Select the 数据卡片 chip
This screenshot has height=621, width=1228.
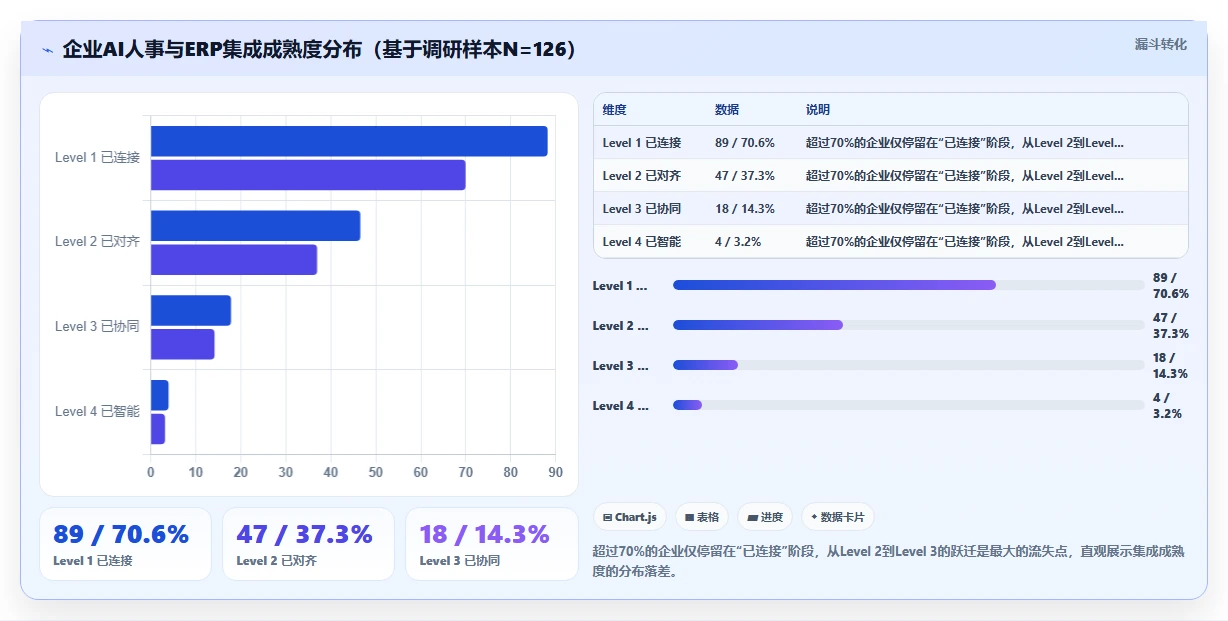tap(838, 517)
